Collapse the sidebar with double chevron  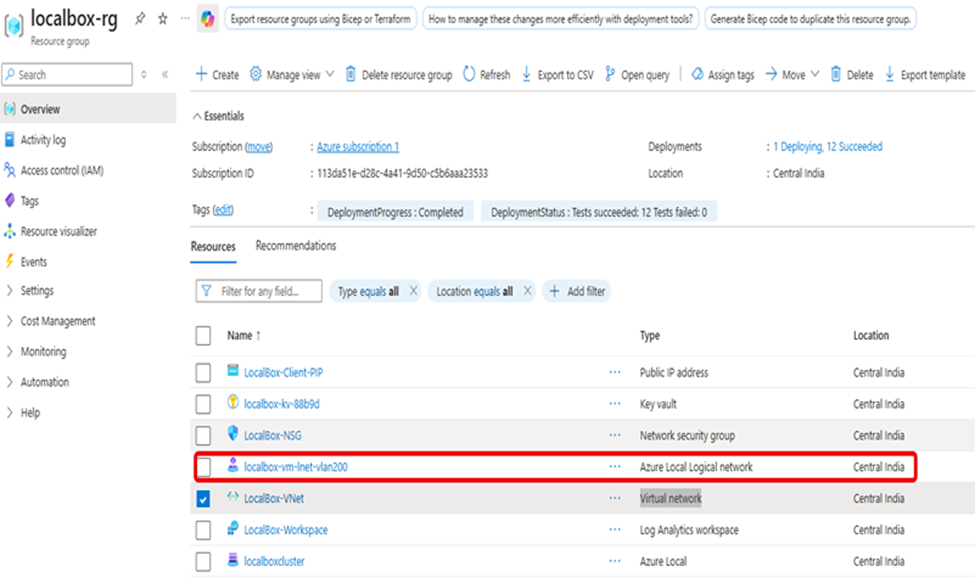point(165,75)
